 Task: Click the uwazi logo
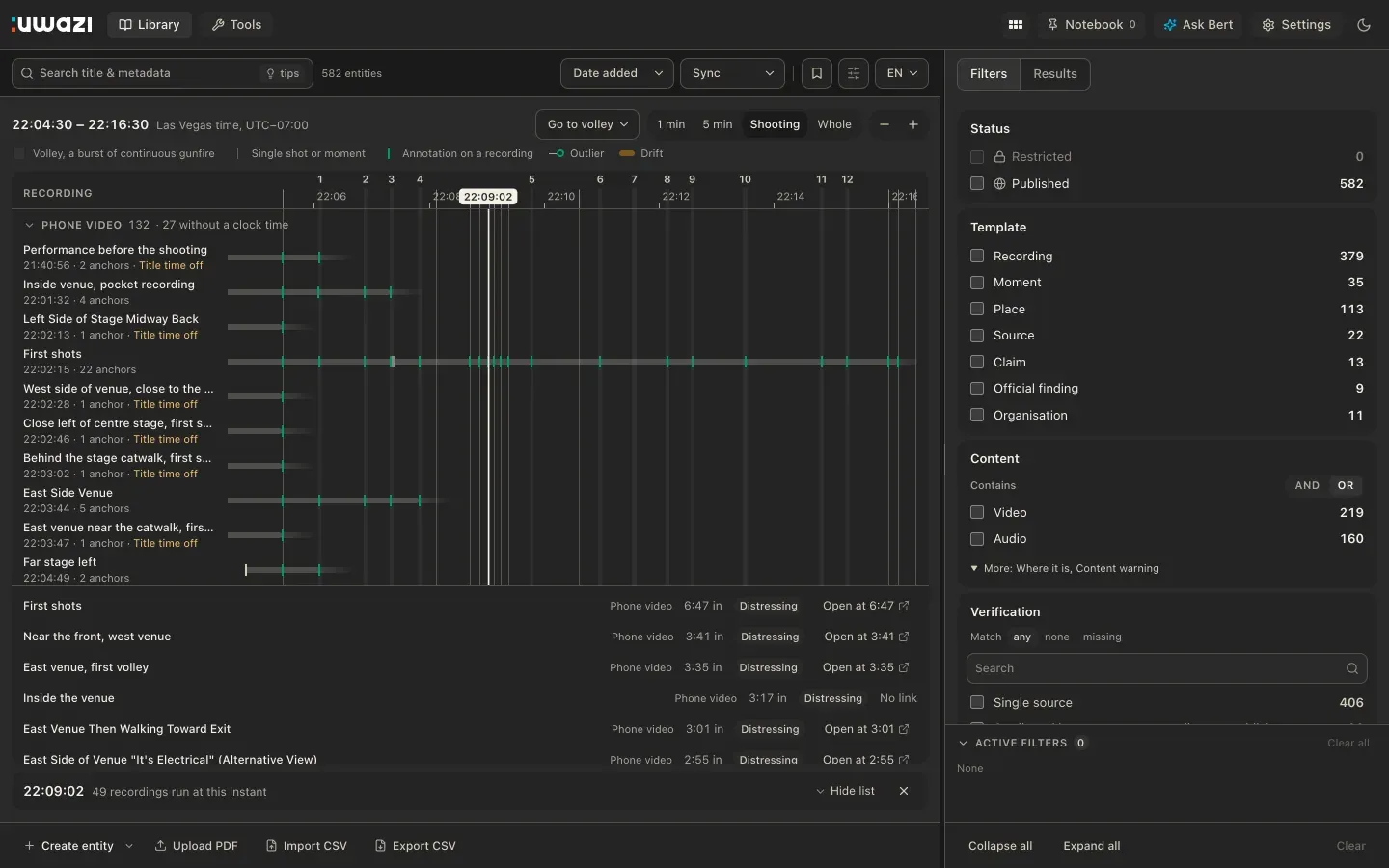[52, 25]
